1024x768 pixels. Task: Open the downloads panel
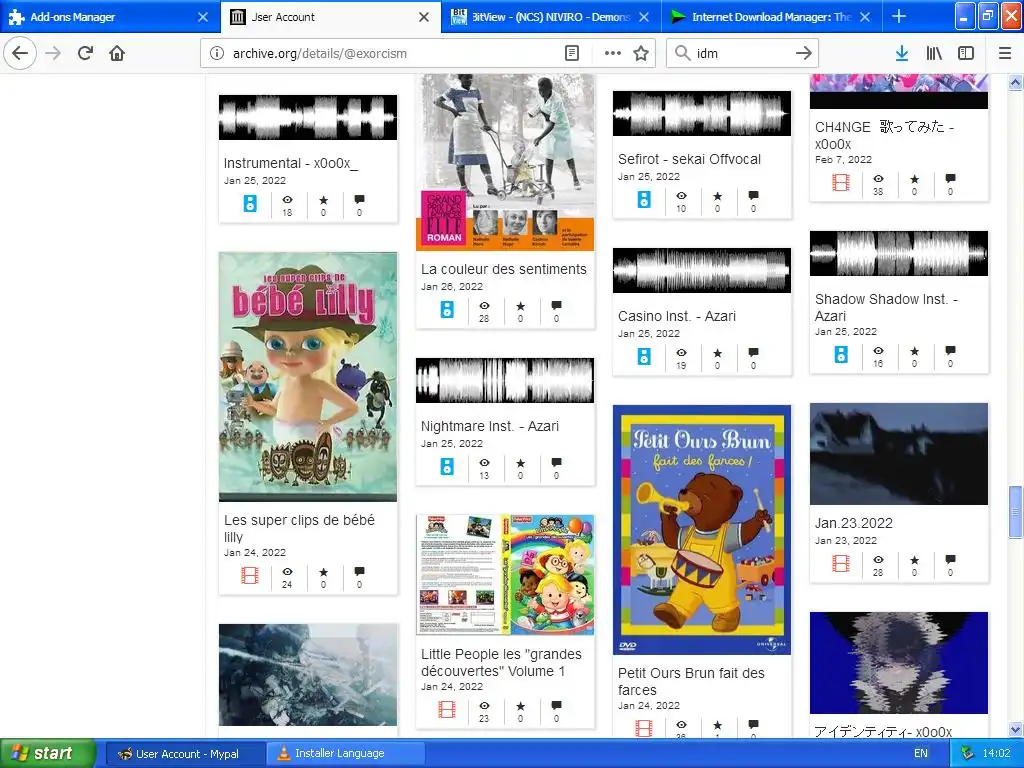pos(902,54)
